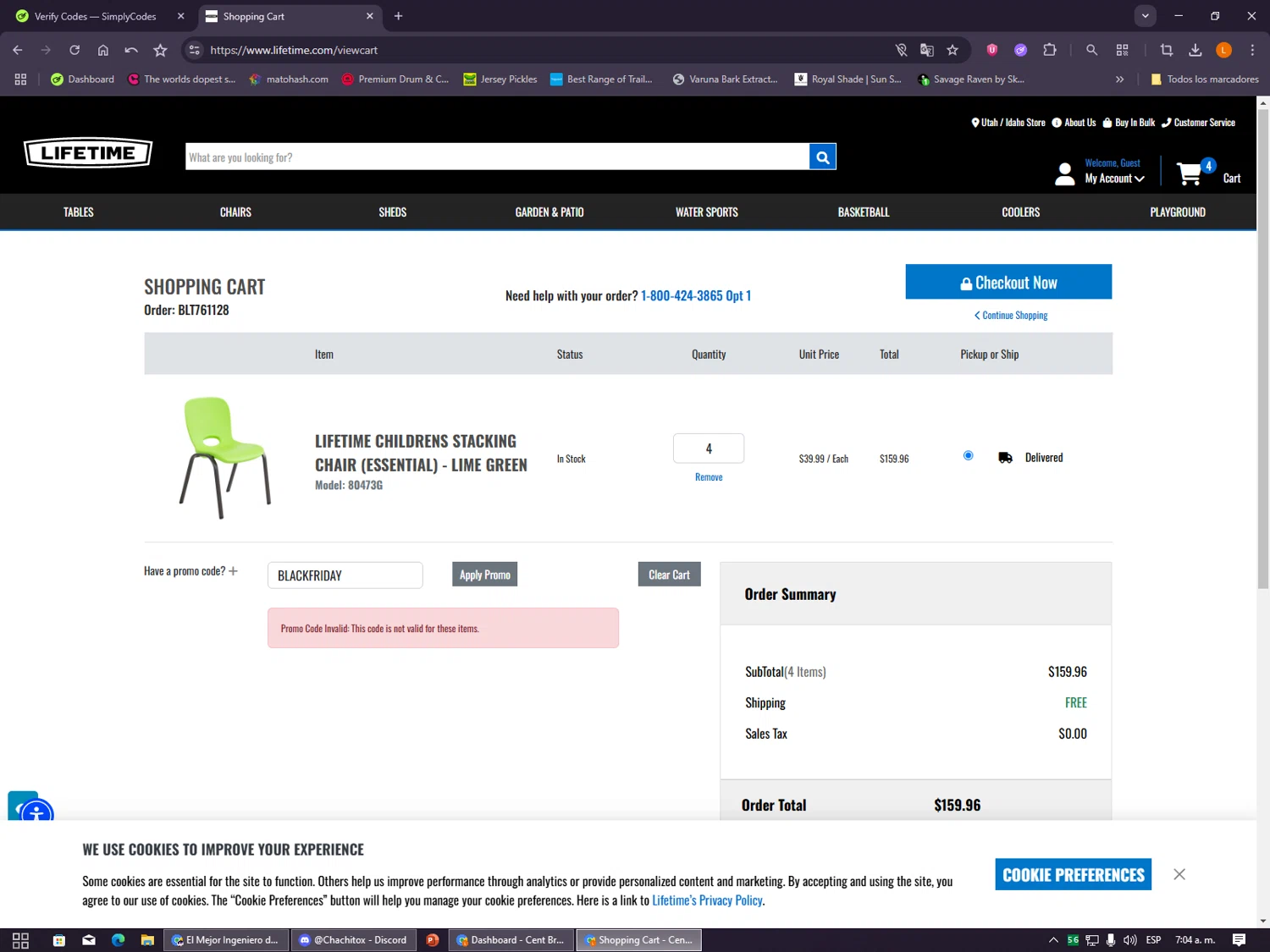Show more bookmarks chevron

[1119, 80]
